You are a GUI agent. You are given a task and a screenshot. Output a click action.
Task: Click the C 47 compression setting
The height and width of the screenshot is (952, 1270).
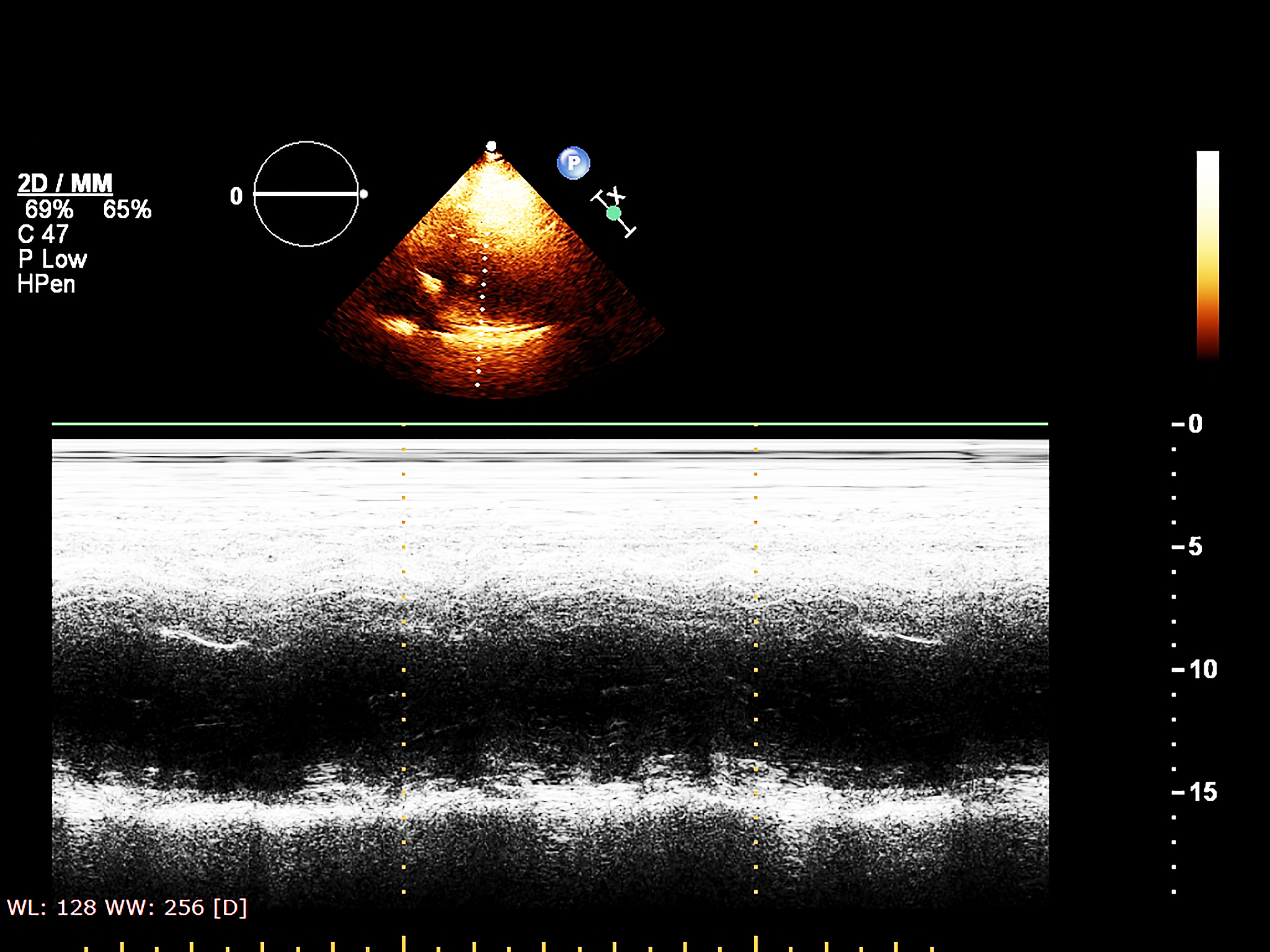pos(43,234)
